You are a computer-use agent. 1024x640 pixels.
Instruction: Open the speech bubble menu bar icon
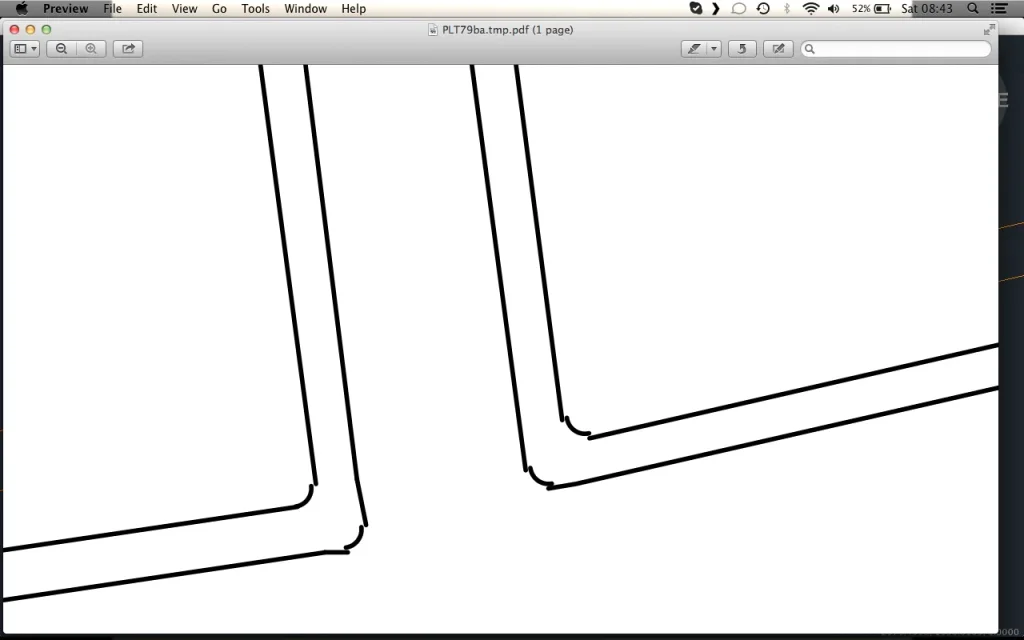739,8
